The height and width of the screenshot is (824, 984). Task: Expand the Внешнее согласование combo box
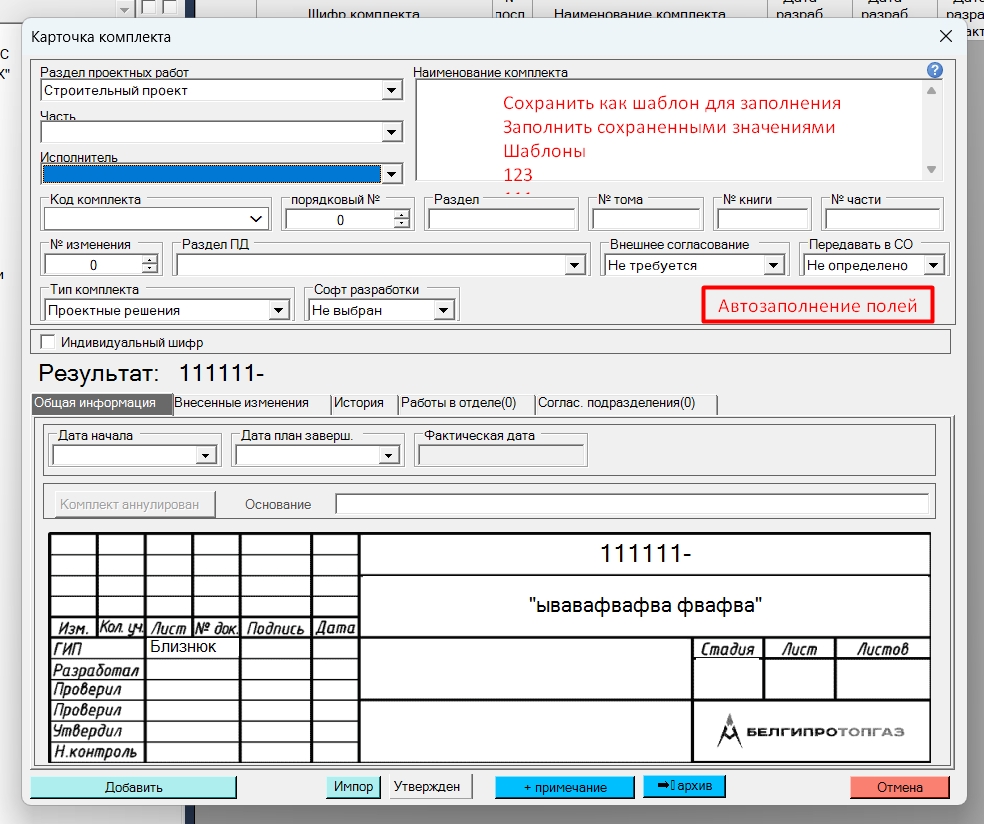click(773, 266)
